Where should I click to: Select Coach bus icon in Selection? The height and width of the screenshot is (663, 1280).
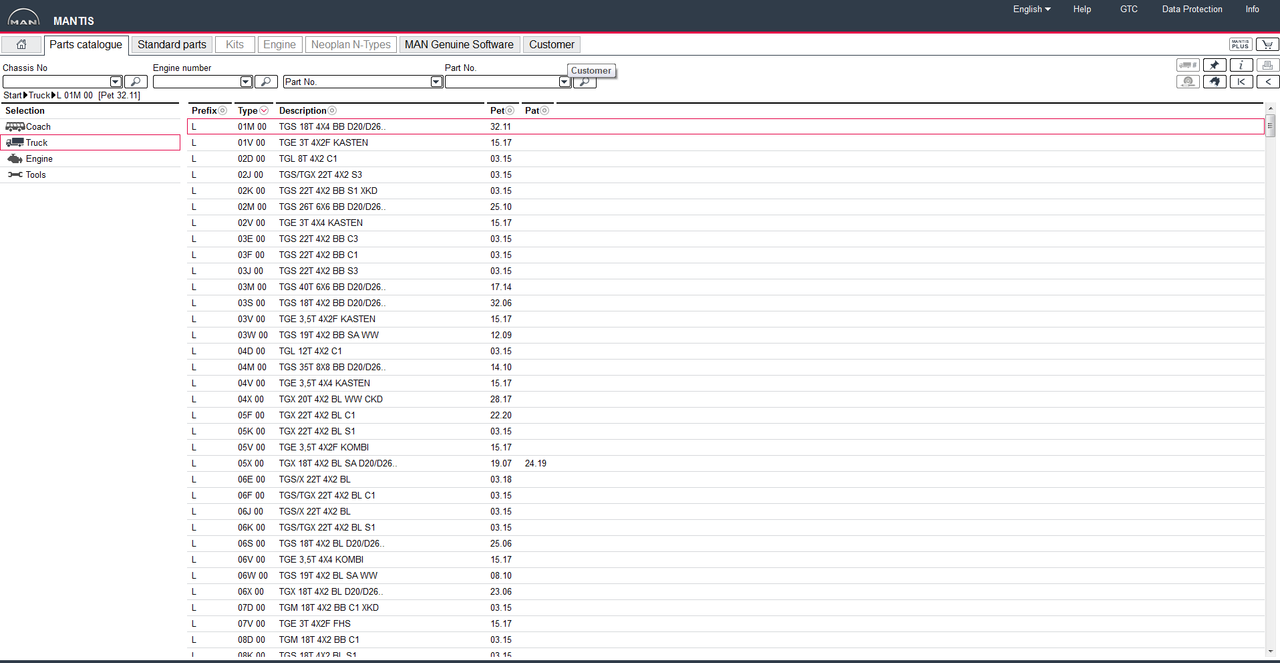[15, 127]
